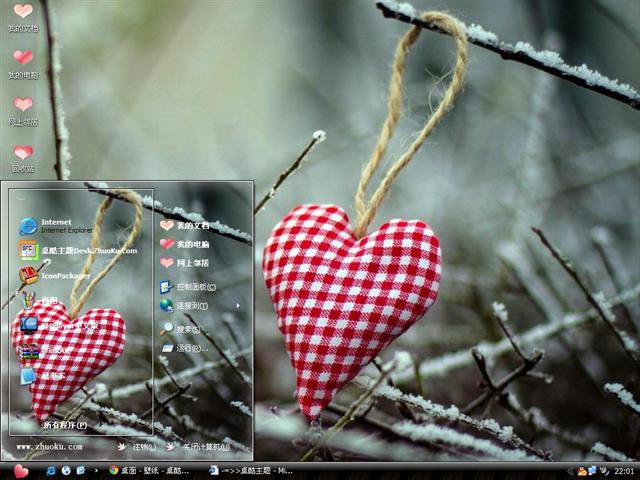The image size is (640, 480).
Task: Expand quick launch overflow chevron
Action: [96, 471]
